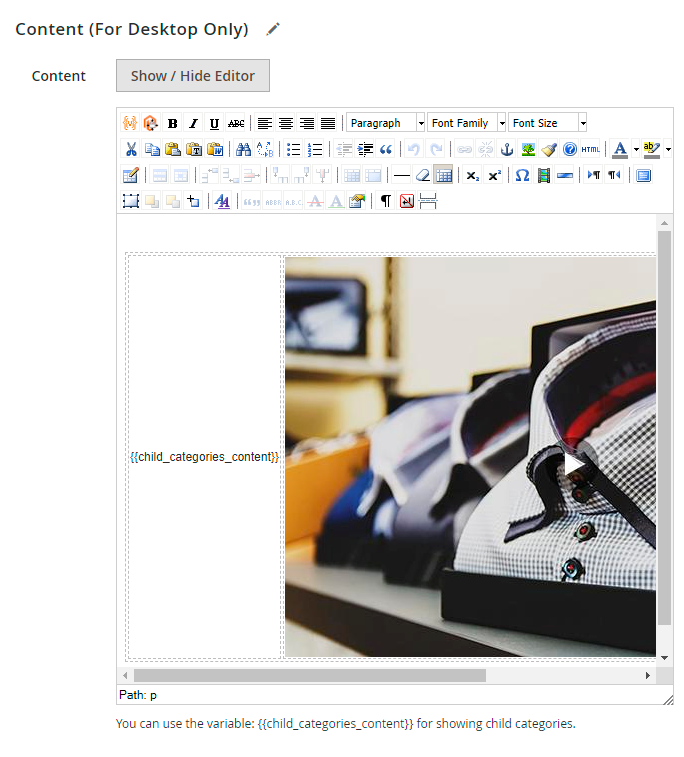Click the cut scissors icon
The width and height of the screenshot is (684, 757).
[x=130, y=150]
